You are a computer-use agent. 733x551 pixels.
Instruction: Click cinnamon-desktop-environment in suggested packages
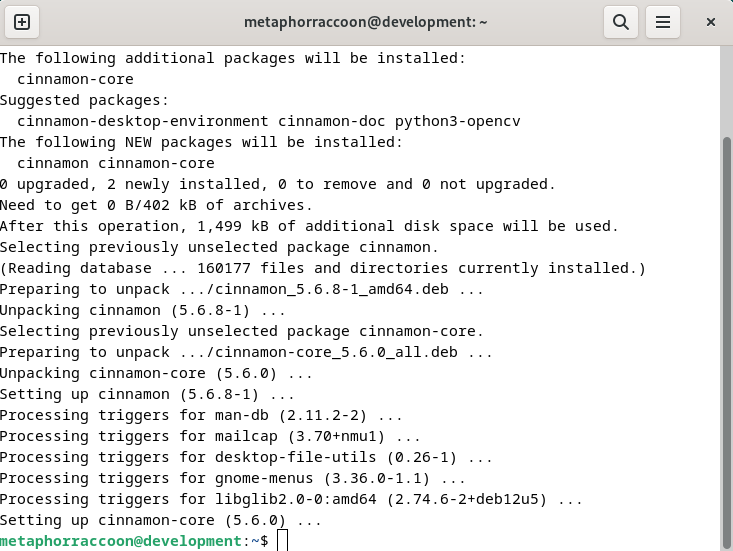coord(143,121)
